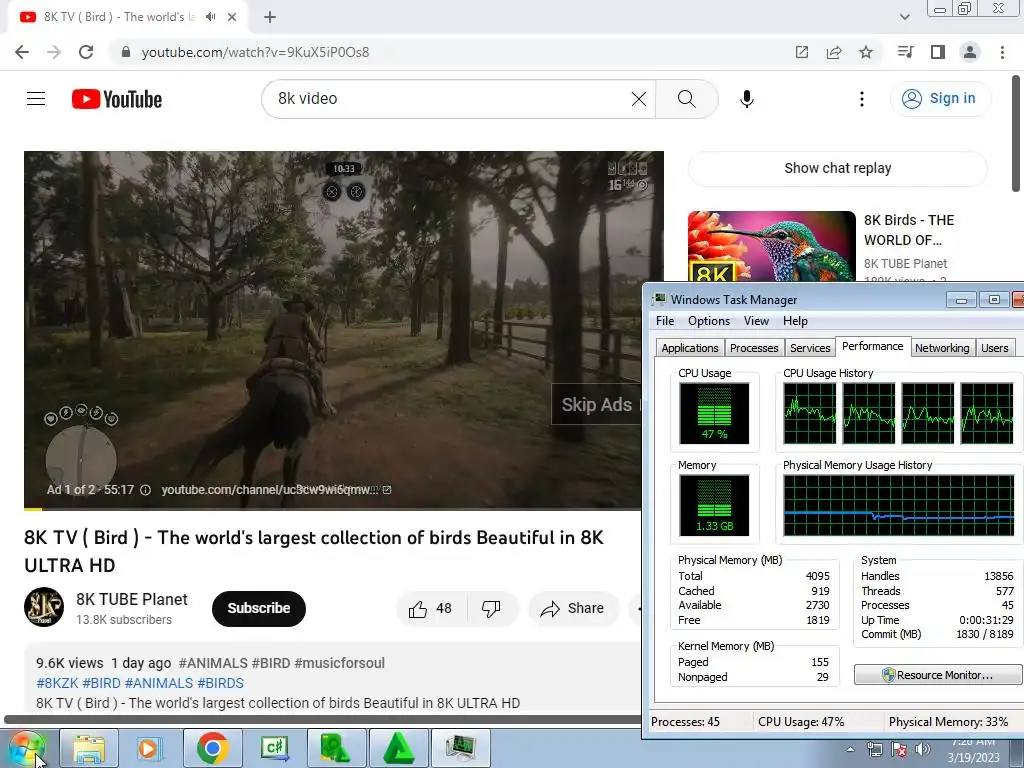Open the green triangle app in taskbar
1024x768 pixels.
coord(398,748)
